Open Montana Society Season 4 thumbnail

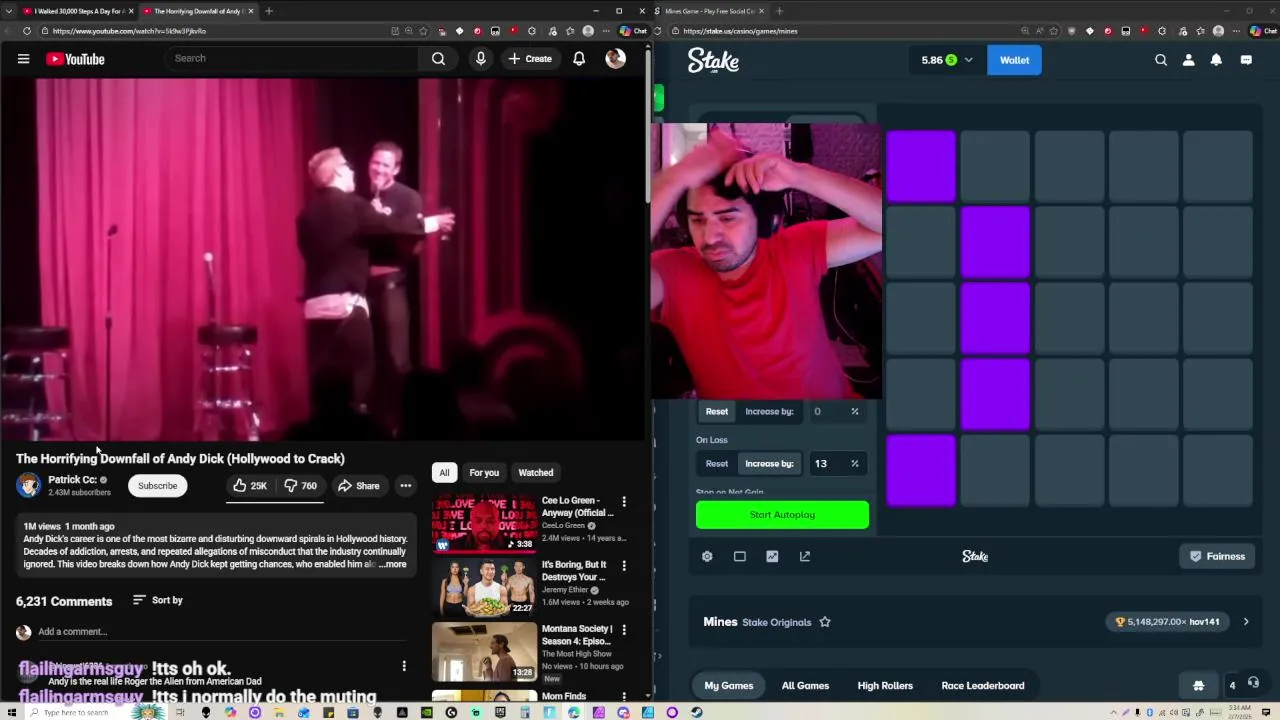click(484, 652)
